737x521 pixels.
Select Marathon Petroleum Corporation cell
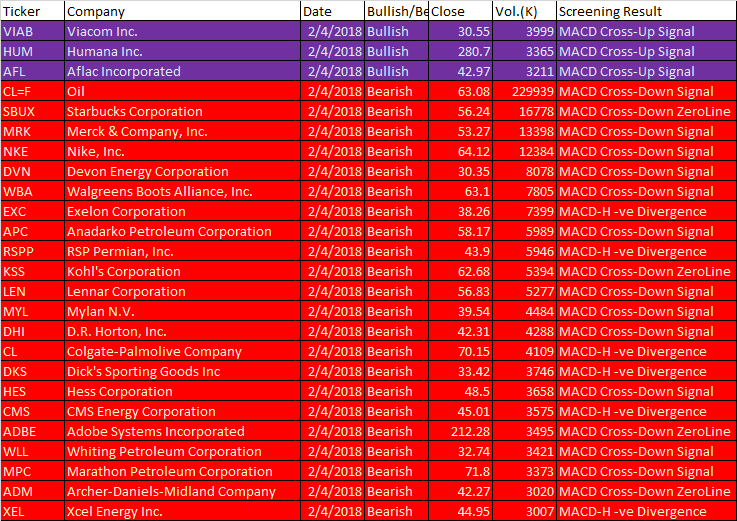click(x=182, y=471)
